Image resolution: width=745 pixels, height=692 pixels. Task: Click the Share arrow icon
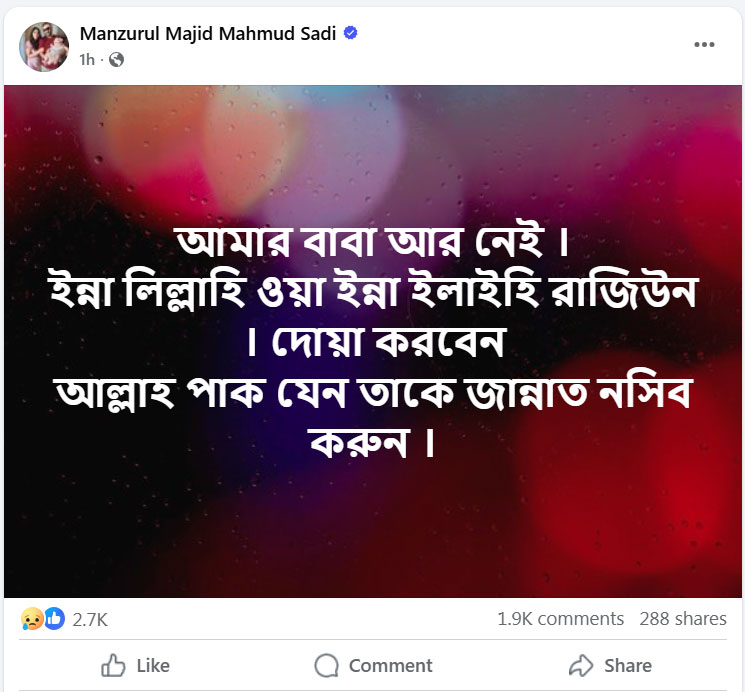point(581,665)
